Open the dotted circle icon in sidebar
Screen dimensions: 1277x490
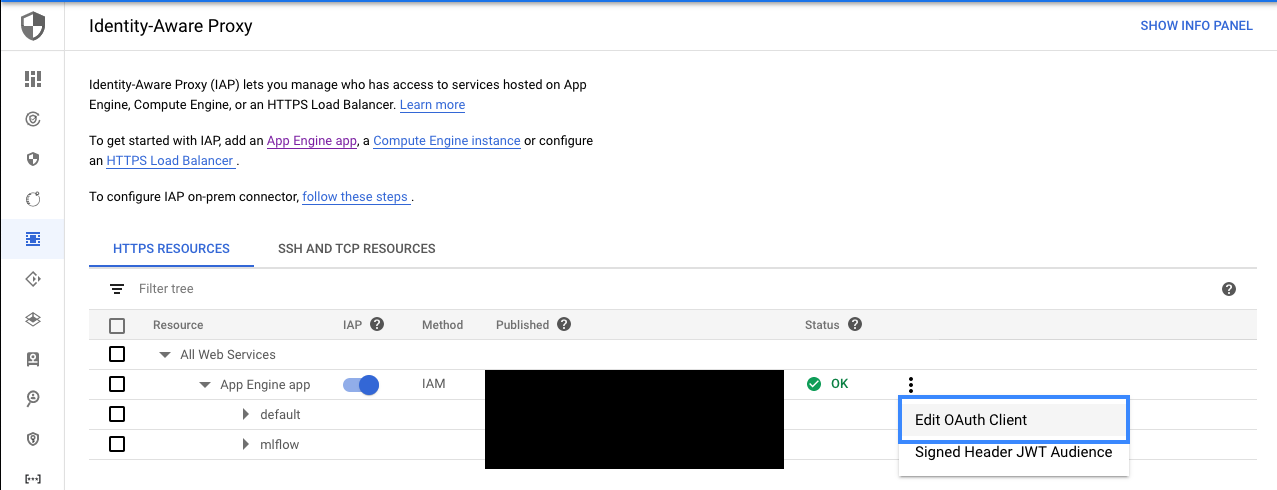(x=33, y=199)
